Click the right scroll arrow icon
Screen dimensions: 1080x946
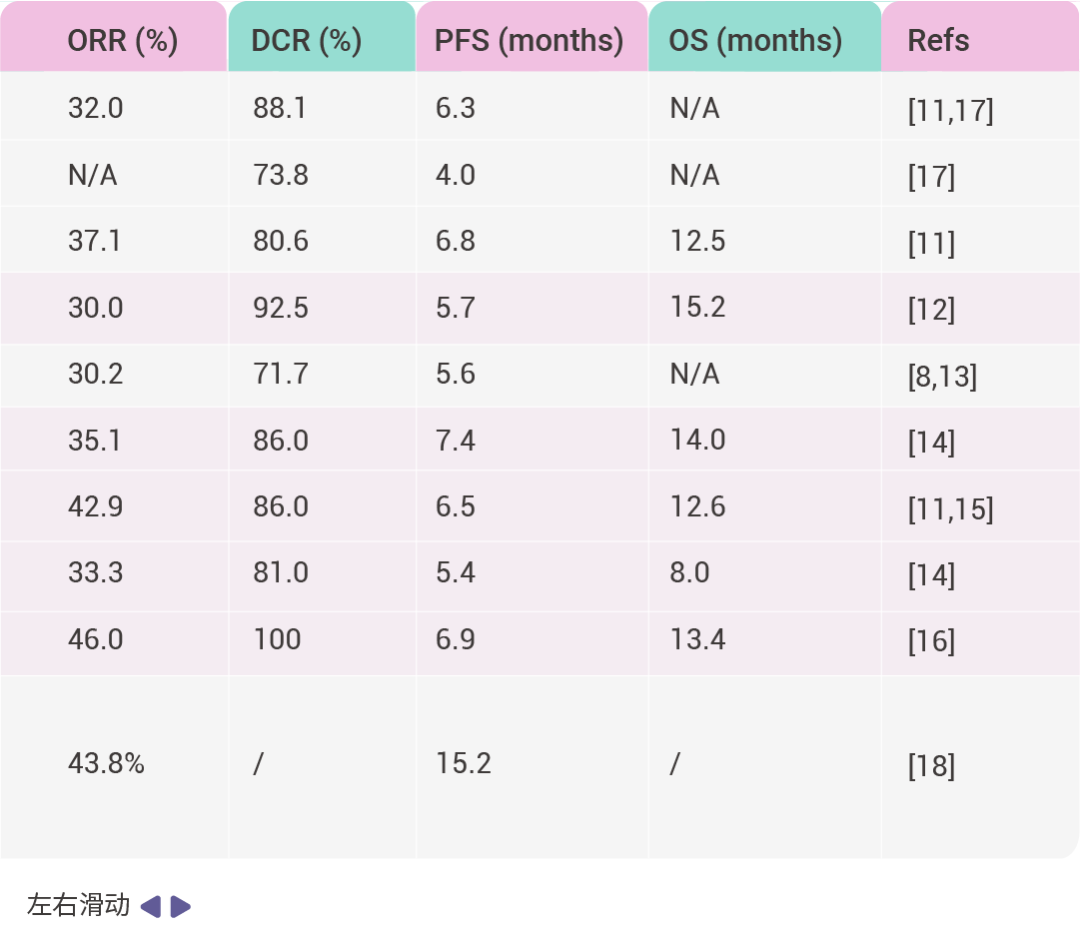click(x=181, y=907)
